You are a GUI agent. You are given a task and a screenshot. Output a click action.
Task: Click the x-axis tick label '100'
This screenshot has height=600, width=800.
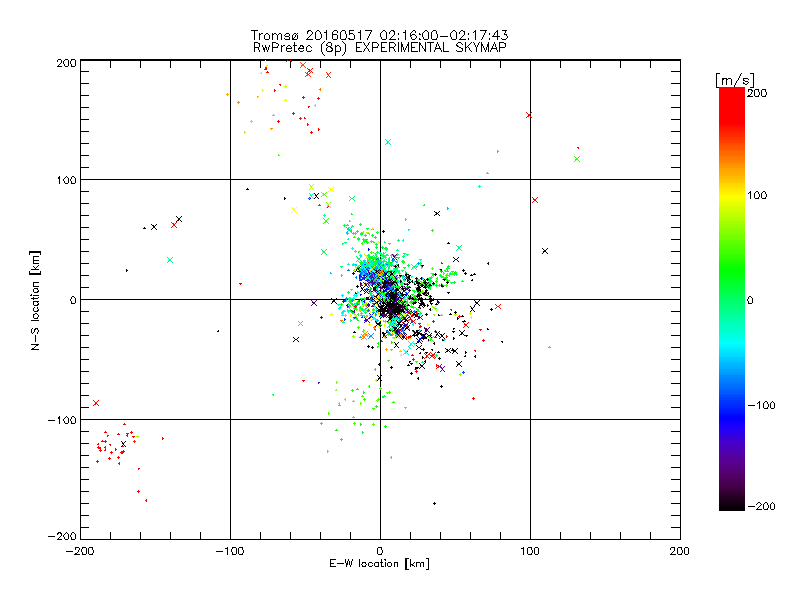click(530, 551)
